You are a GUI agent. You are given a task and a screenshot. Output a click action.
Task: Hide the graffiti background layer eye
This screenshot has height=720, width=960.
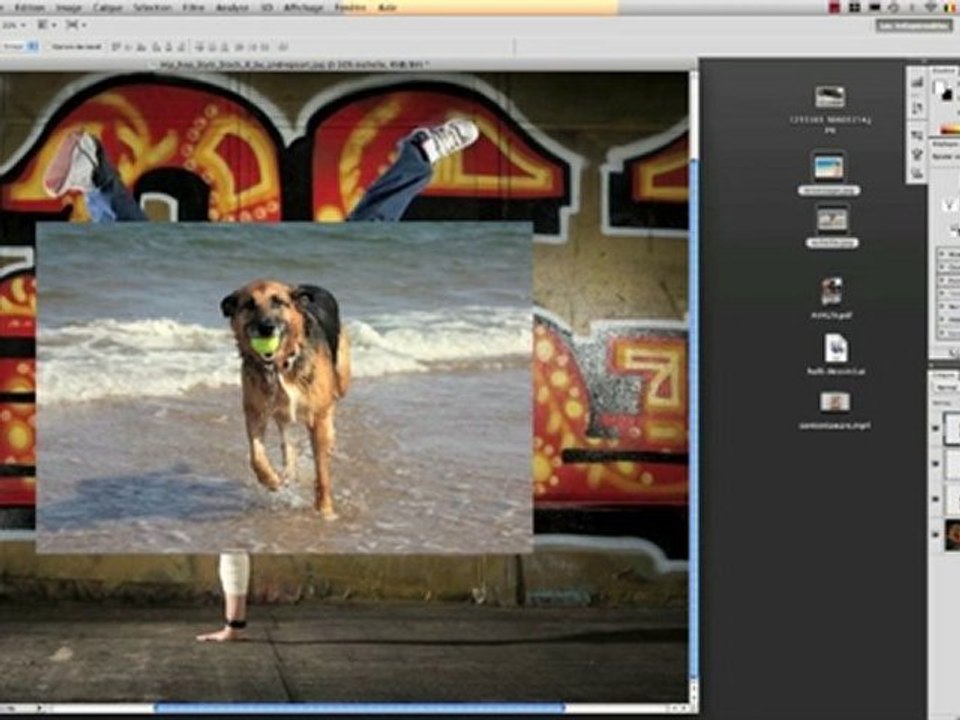[936, 534]
